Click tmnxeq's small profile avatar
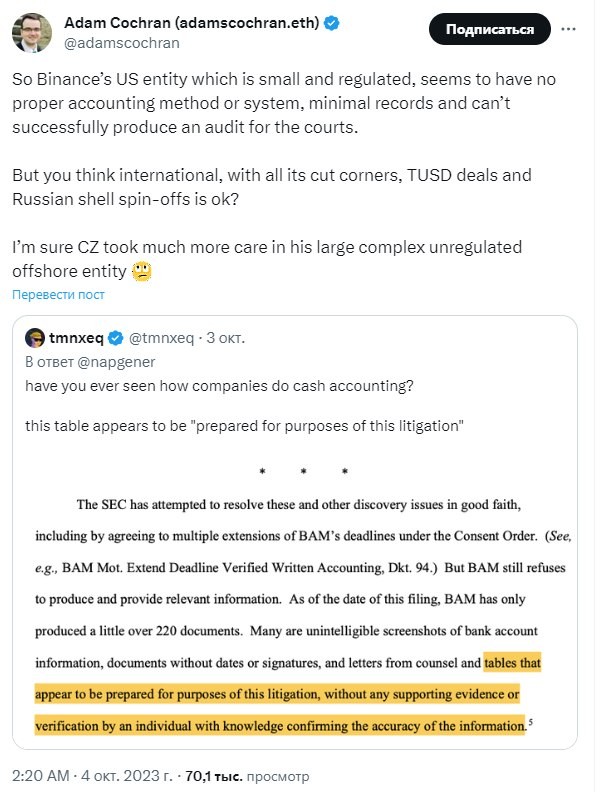The width and height of the screenshot is (600, 792). click(35, 338)
